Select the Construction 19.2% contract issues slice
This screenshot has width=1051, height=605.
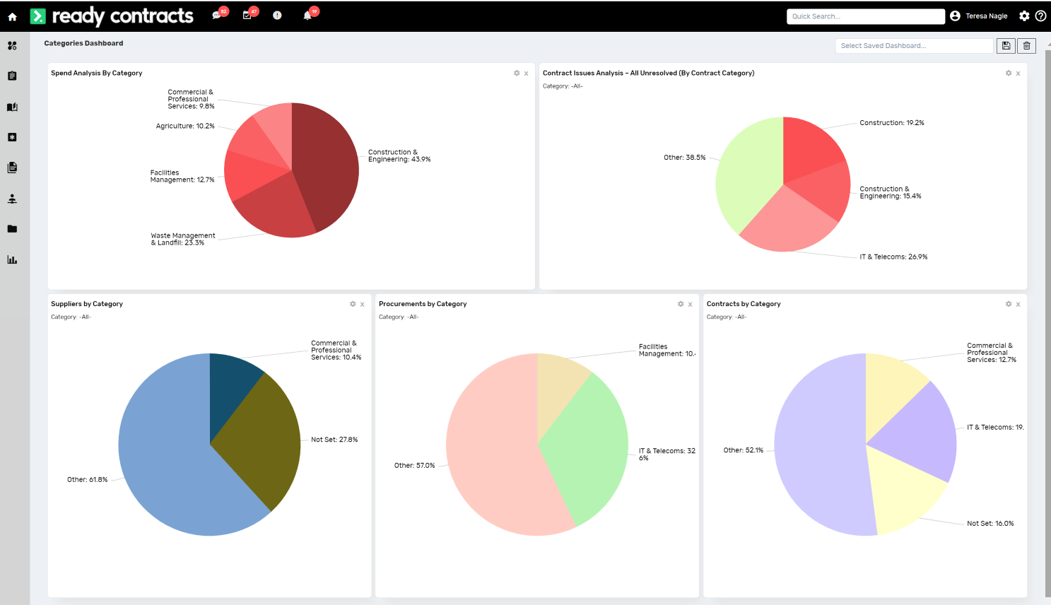point(808,147)
